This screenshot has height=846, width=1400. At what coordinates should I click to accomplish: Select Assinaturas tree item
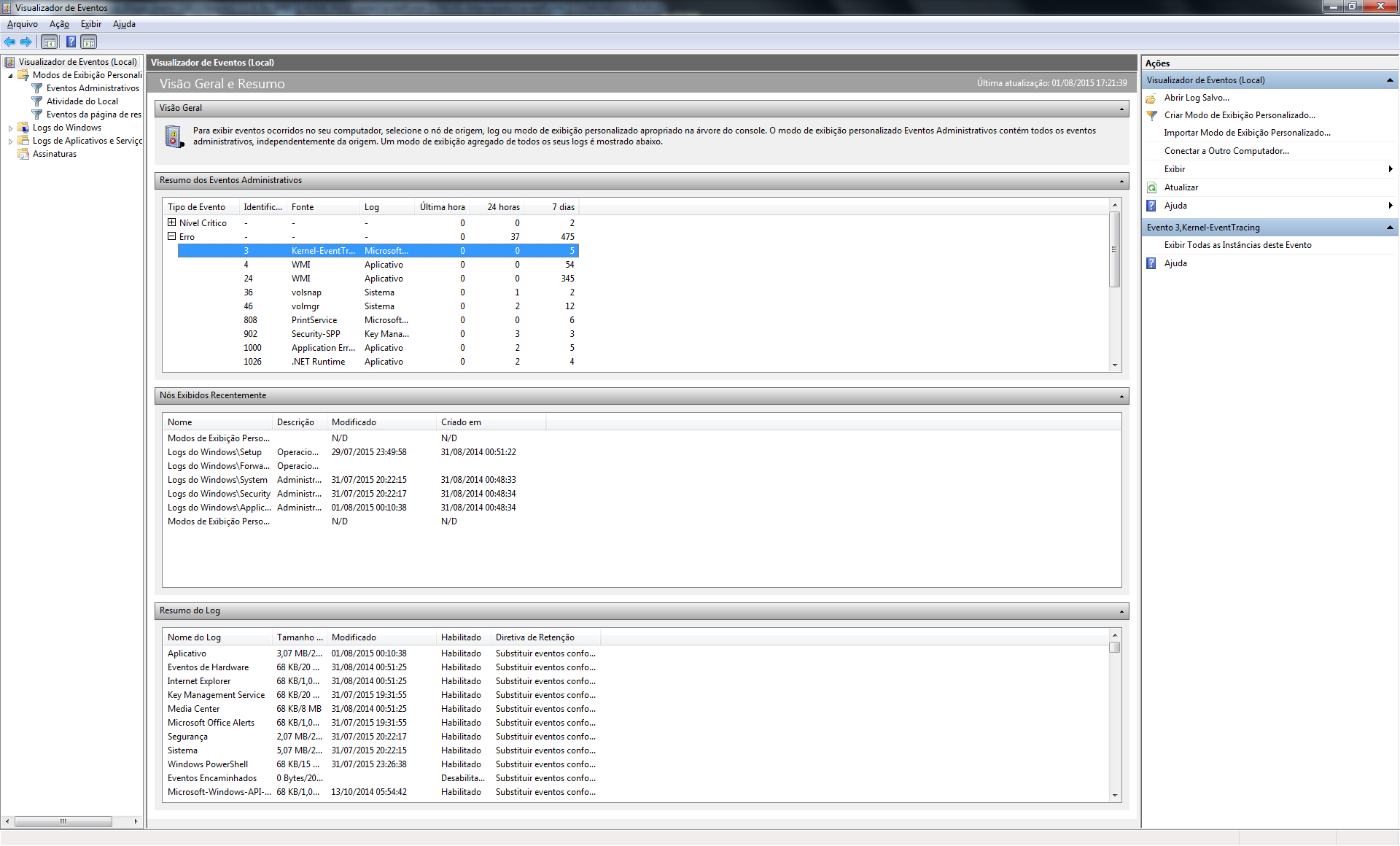click(x=54, y=154)
